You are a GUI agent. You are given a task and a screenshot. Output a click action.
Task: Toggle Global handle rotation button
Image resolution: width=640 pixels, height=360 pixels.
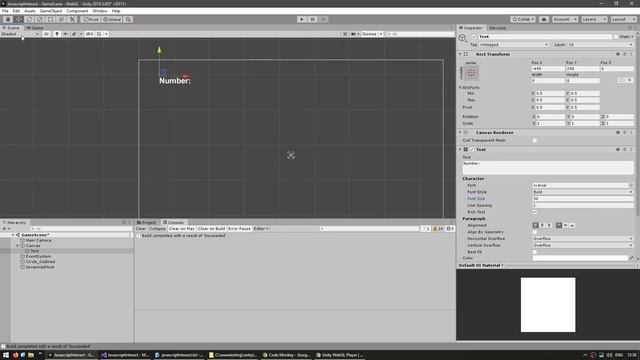pos(112,19)
